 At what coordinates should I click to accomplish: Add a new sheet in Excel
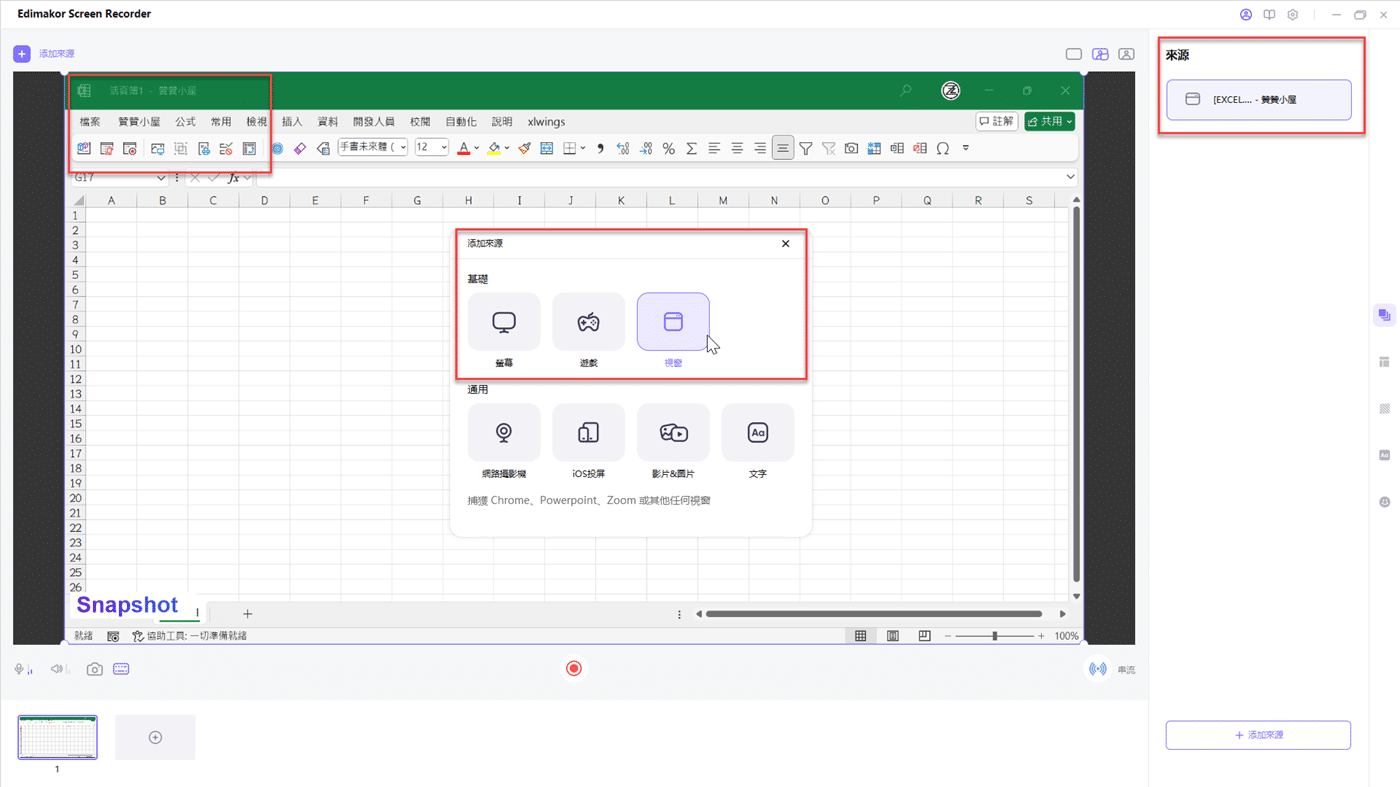point(247,614)
